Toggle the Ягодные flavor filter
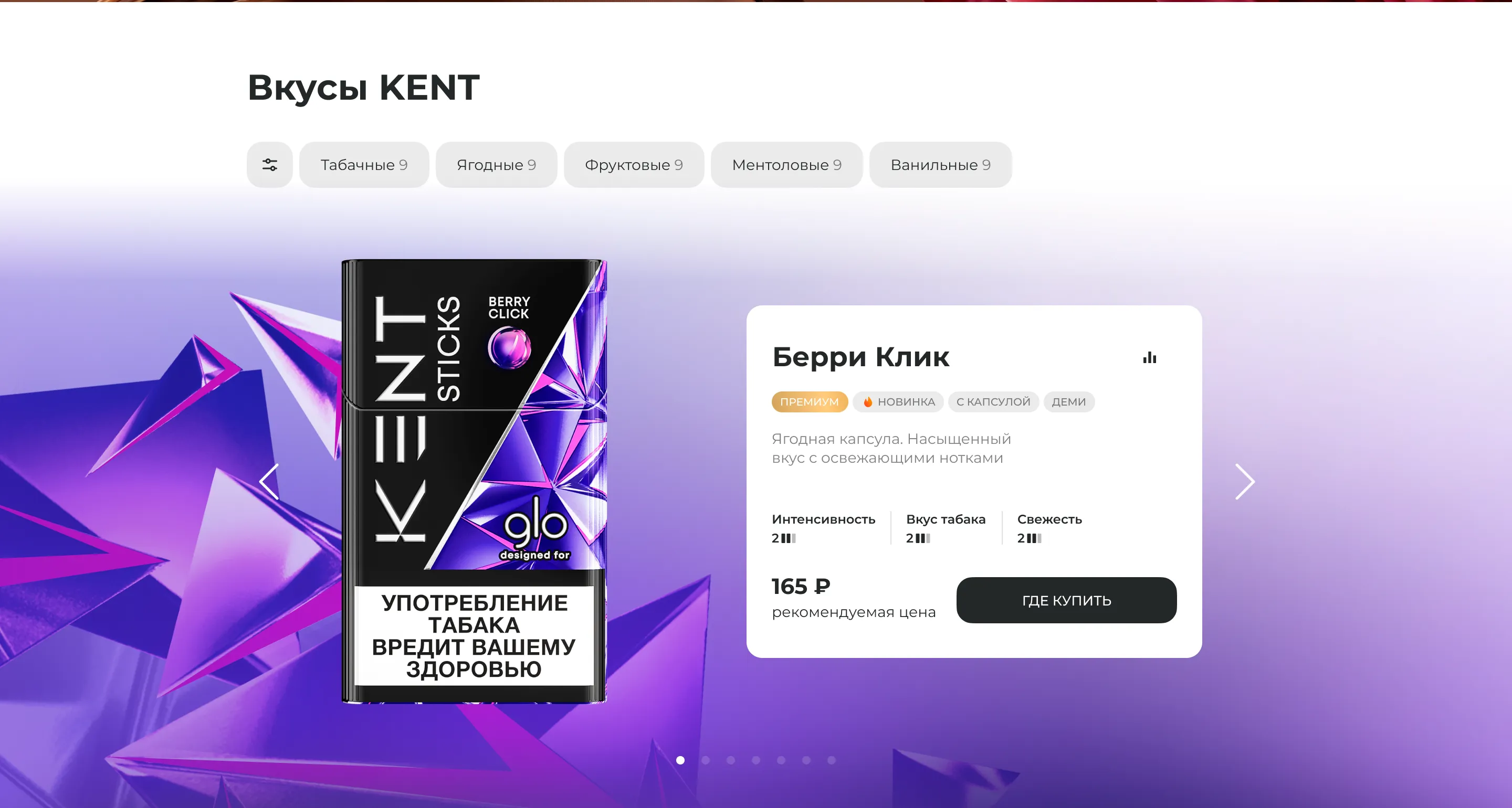1512x808 pixels. tap(496, 165)
